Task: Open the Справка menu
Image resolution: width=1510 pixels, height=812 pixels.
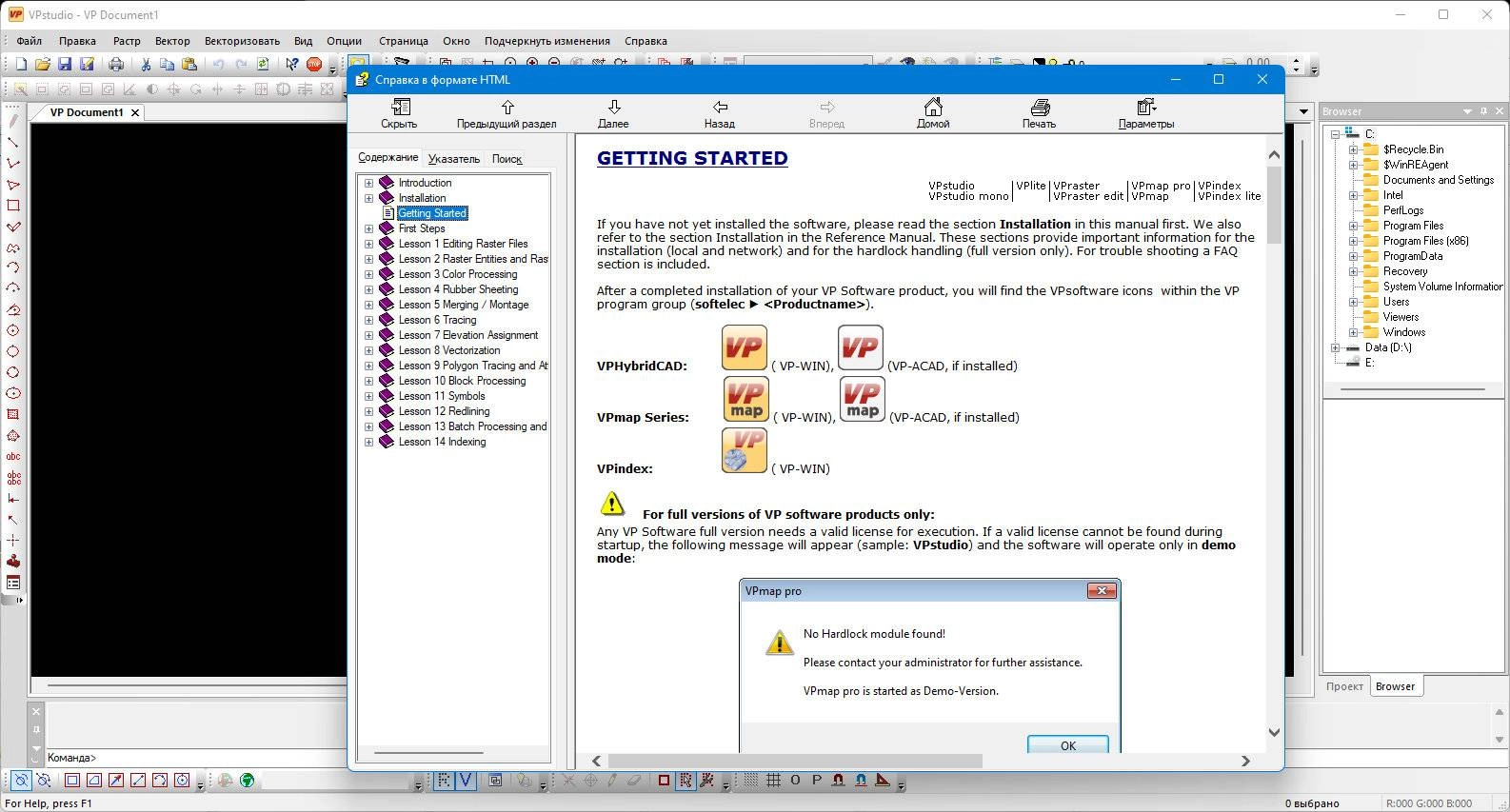Action: [x=646, y=41]
